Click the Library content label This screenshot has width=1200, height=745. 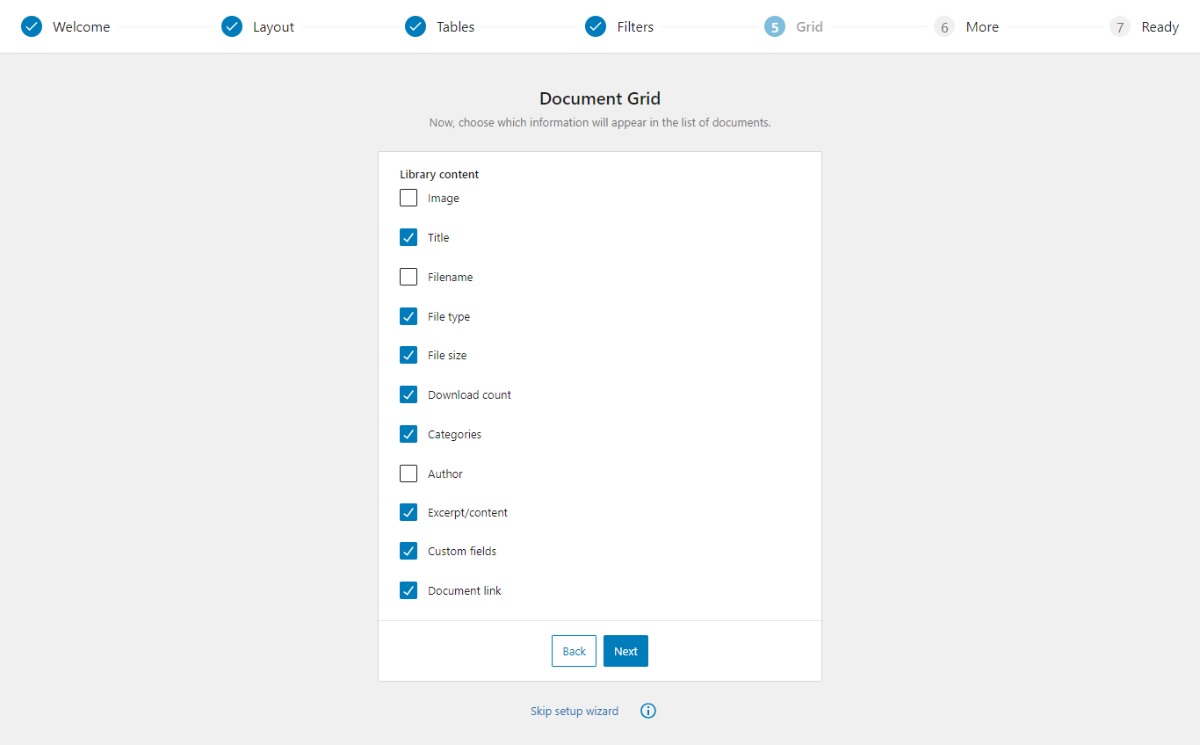coord(439,174)
